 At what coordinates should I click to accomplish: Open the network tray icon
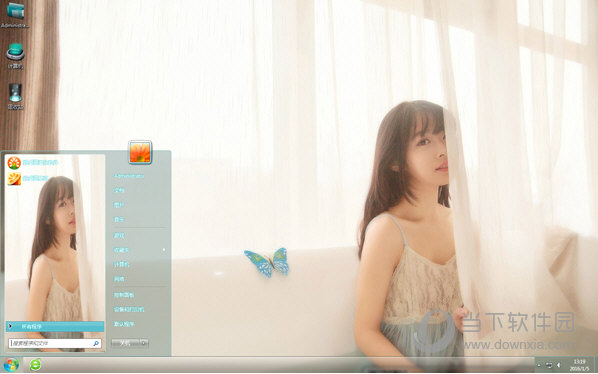click(x=548, y=365)
